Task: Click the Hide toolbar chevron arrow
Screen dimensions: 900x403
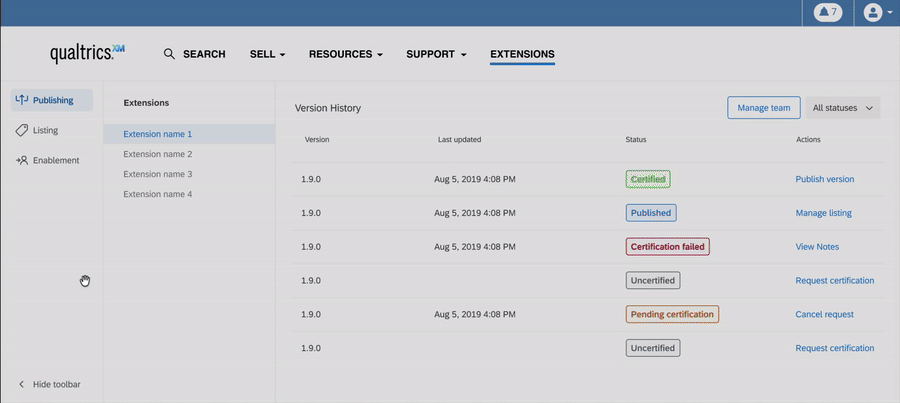Action: 21,384
